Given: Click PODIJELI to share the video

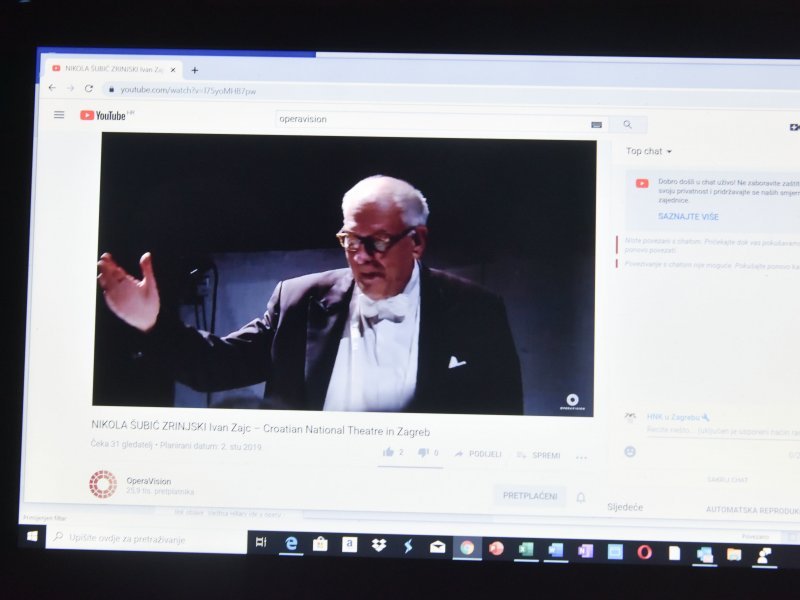Looking at the screenshot, I should [479, 454].
